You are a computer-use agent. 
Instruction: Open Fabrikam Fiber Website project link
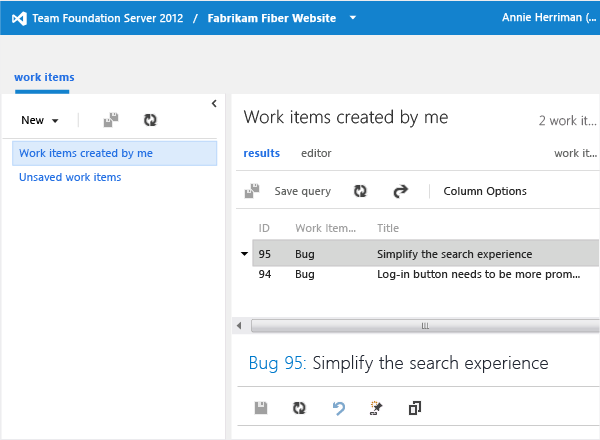click(272, 18)
